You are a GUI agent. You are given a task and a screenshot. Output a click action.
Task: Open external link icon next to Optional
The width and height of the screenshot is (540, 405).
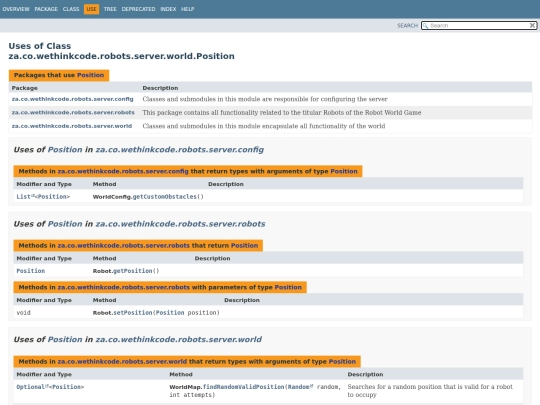pos(47,386)
